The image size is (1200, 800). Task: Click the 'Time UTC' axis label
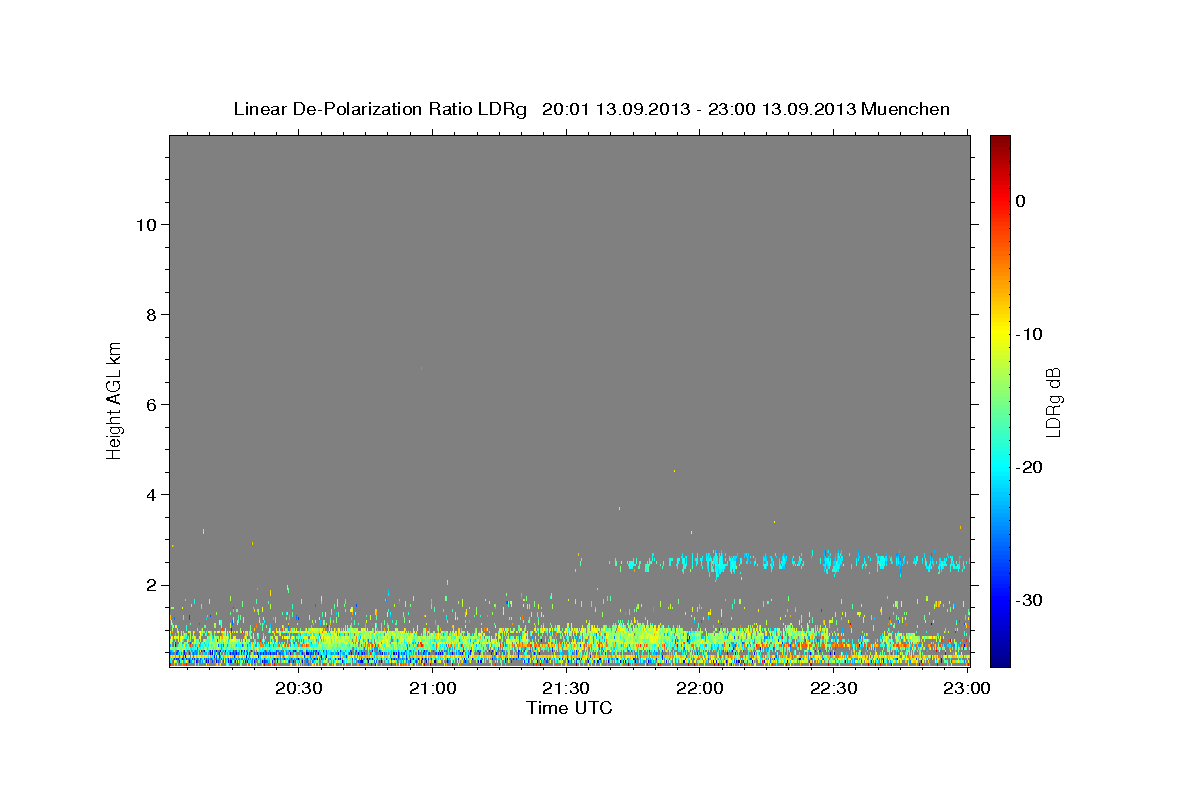pos(569,708)
